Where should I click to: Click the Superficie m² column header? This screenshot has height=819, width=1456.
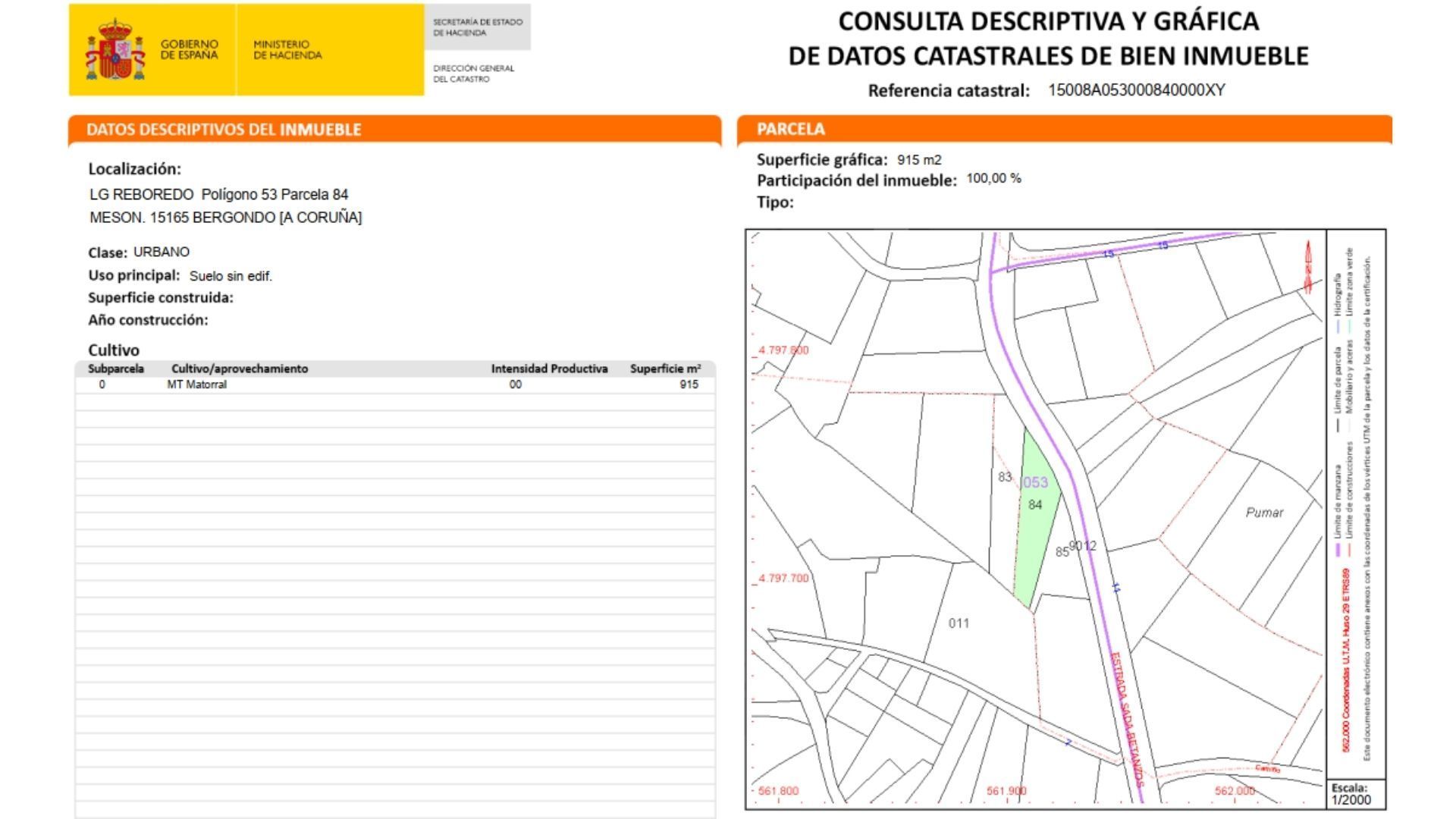[665, 369]
